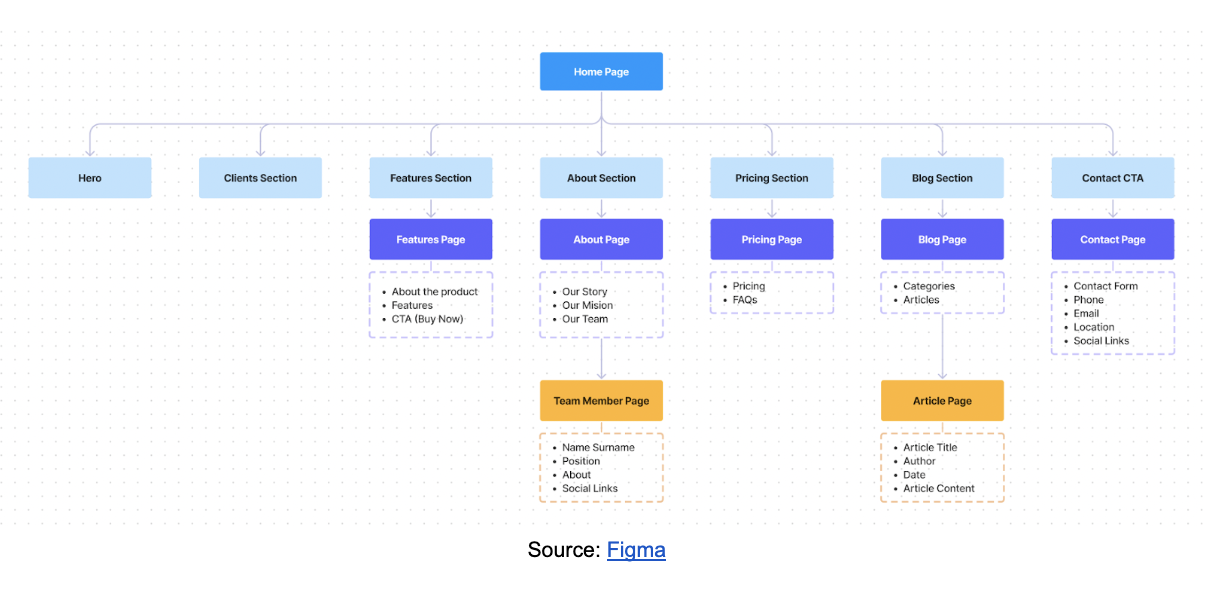This screenshot has height=592, width=1210.
Task: Click the About Section node
Action: point(601,178)
